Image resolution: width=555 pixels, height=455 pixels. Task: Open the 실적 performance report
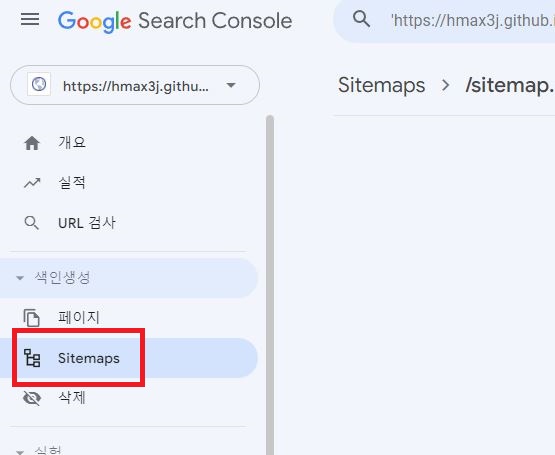click(x=72, y=183)
